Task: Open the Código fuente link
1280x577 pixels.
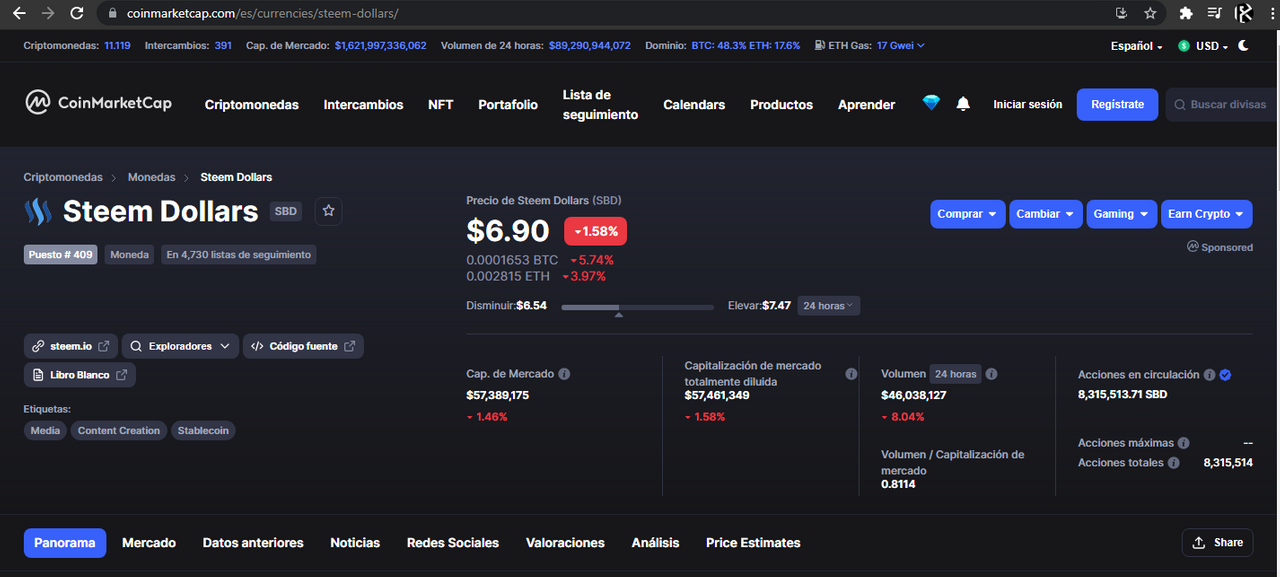Action: [x=303, y=346]
